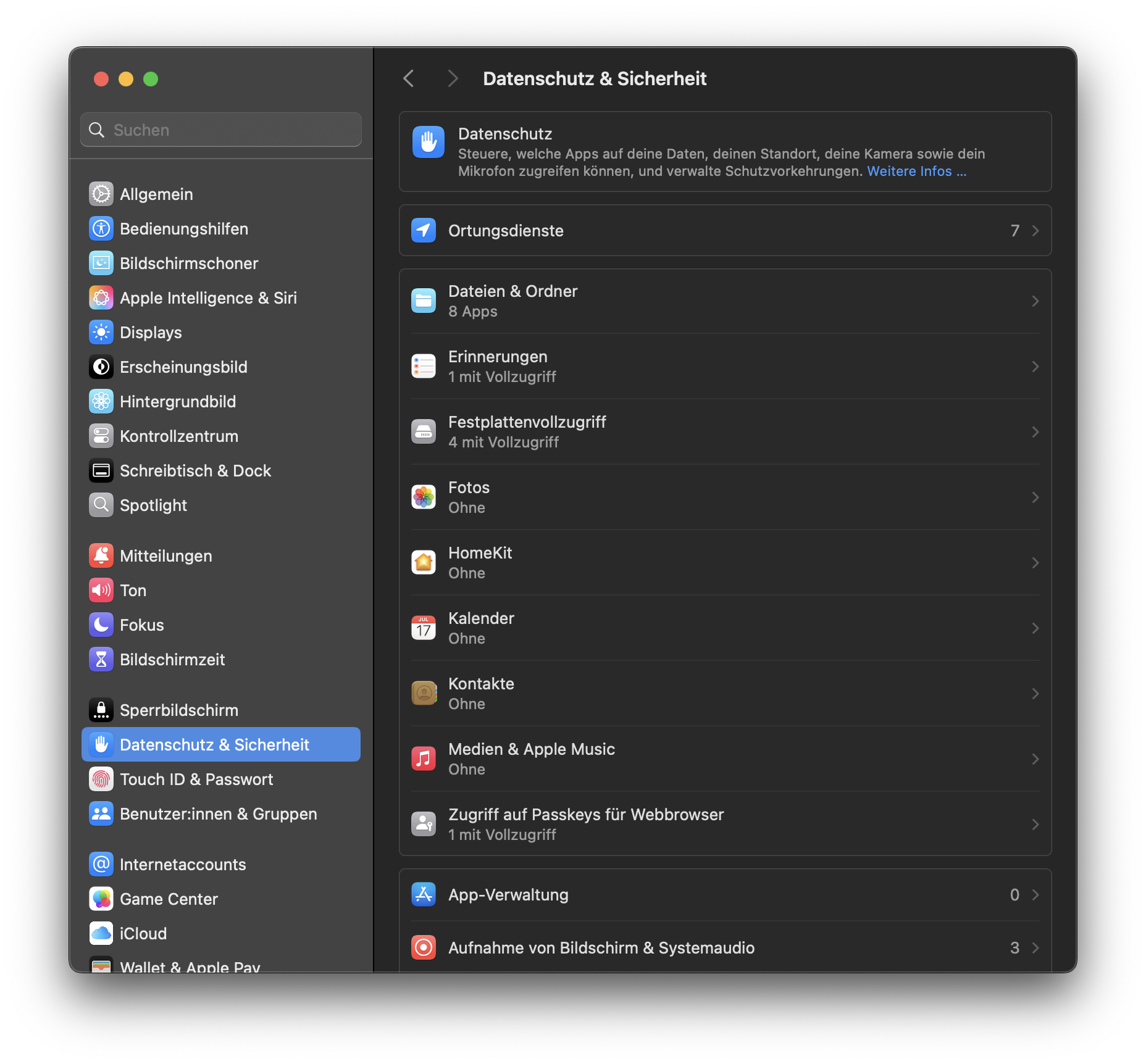Click the Weitere Infos link

coord(916,171)
